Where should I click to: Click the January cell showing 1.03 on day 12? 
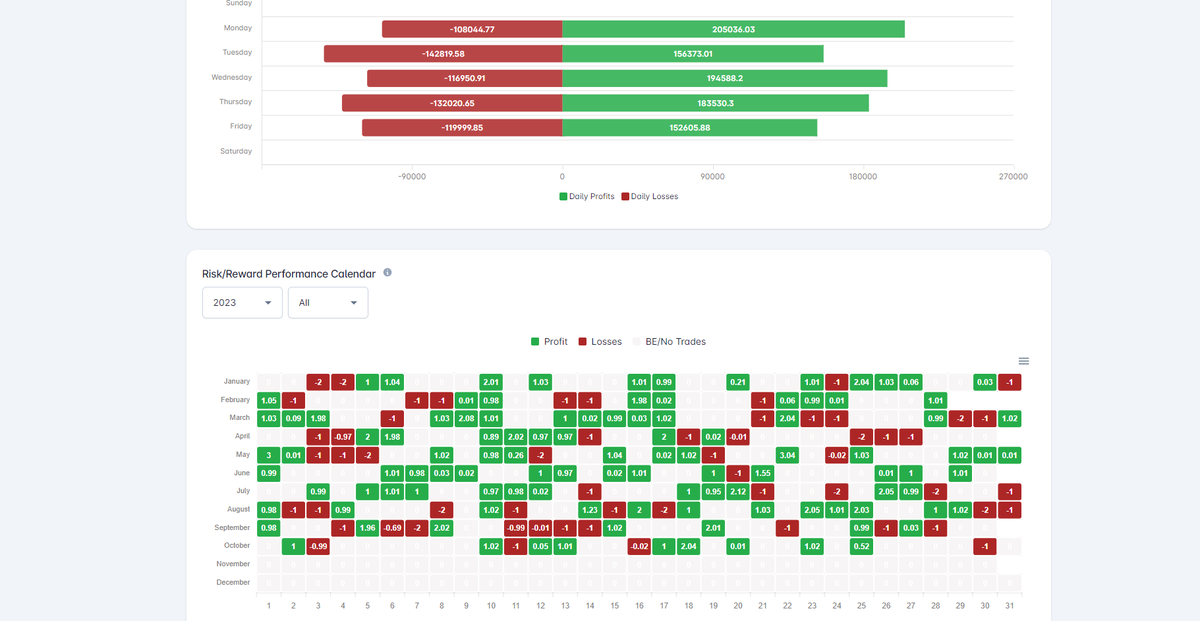[x=541, y=382]
